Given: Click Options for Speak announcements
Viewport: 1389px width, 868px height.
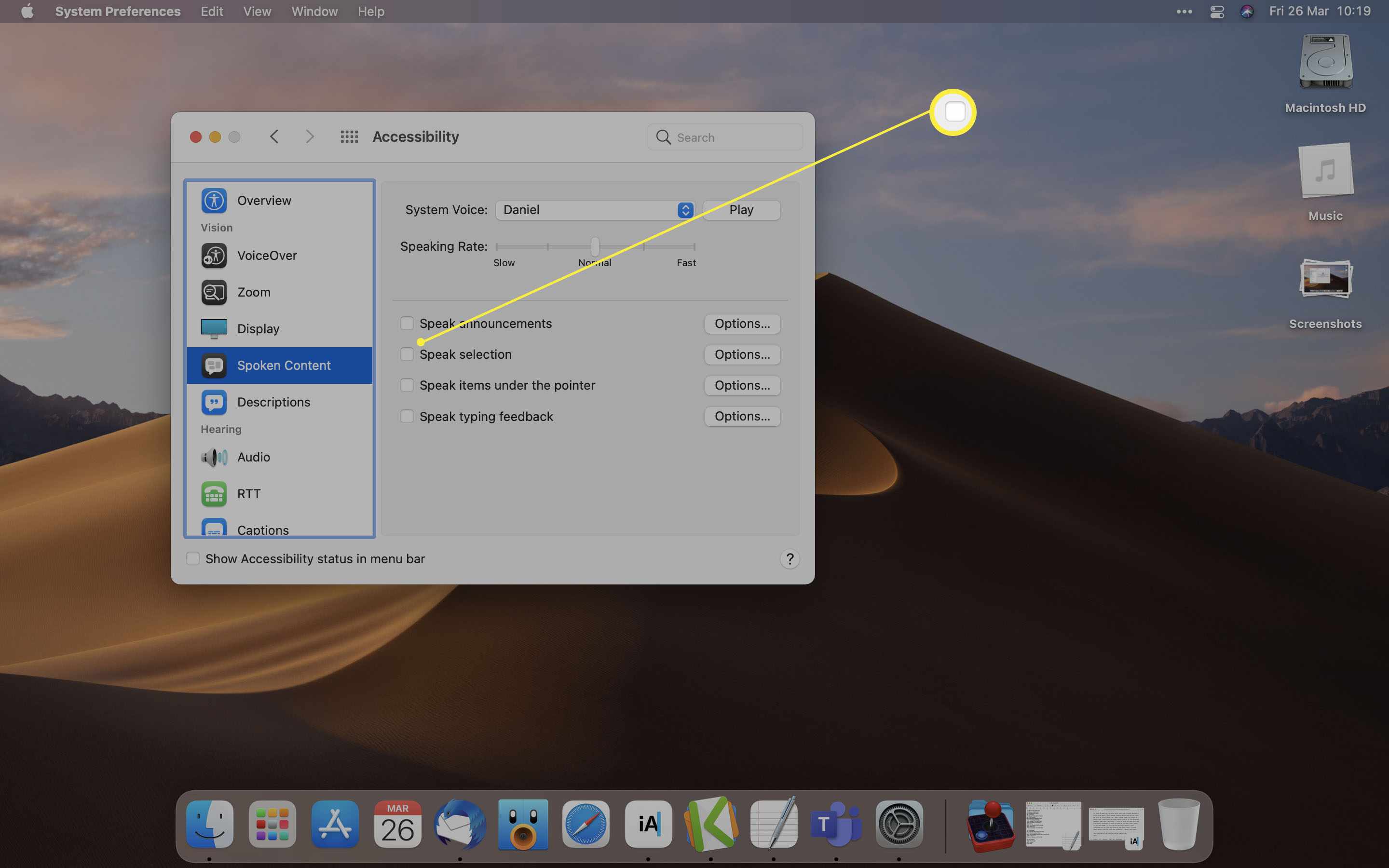Looking at the screenshot, I should [x=742, y=323].
